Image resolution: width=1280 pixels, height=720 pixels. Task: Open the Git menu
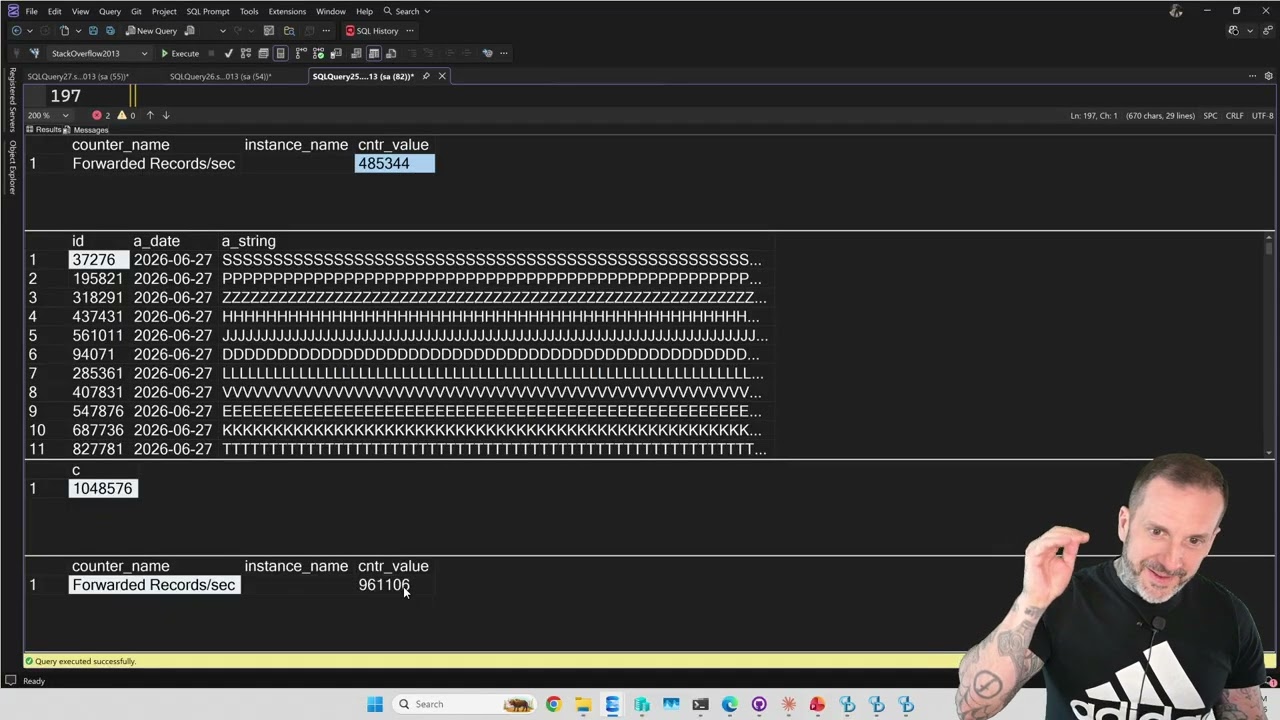pos(136,11)
